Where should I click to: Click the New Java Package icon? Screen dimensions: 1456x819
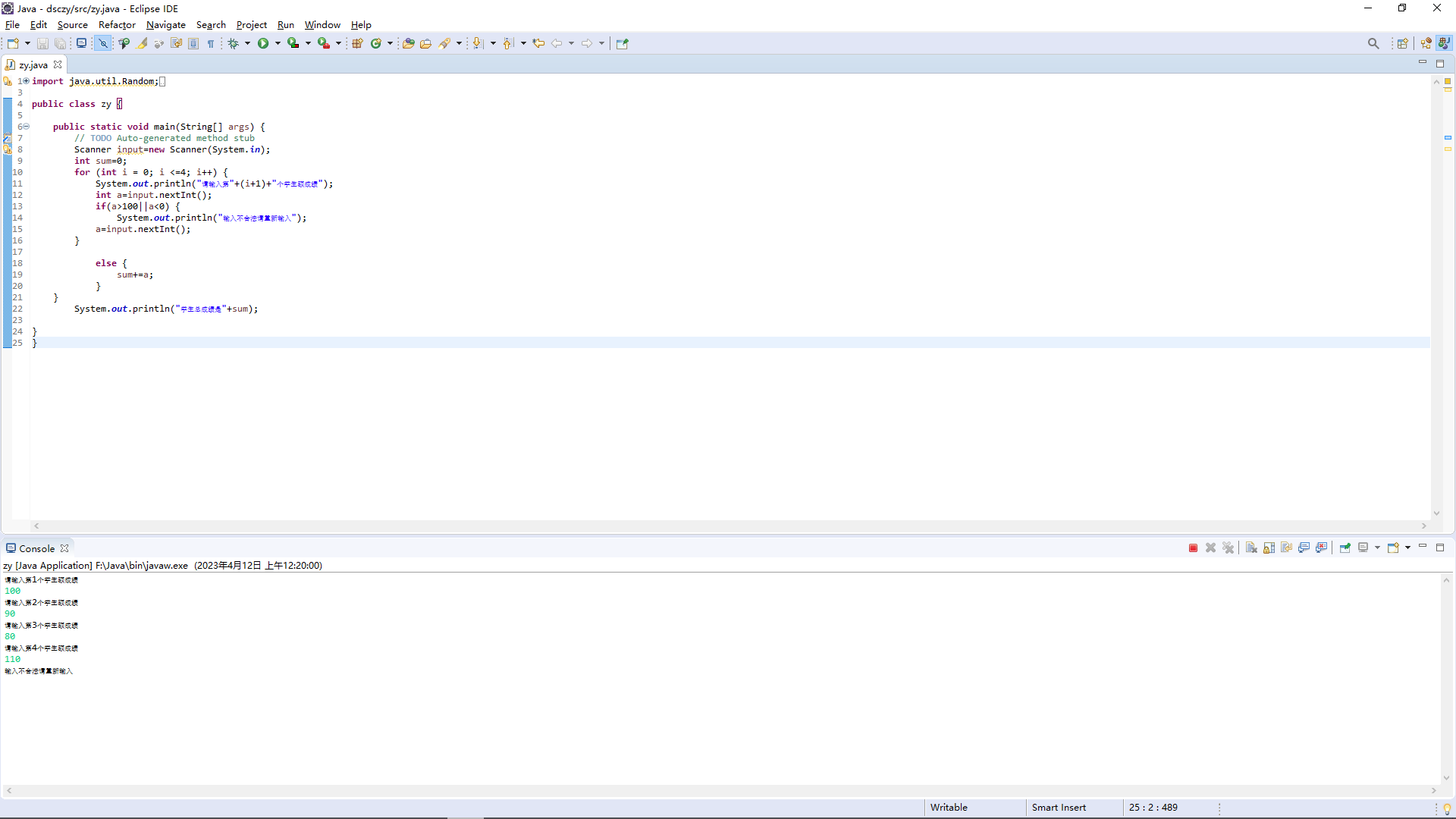pyautogui.click(x=357, y=44)
